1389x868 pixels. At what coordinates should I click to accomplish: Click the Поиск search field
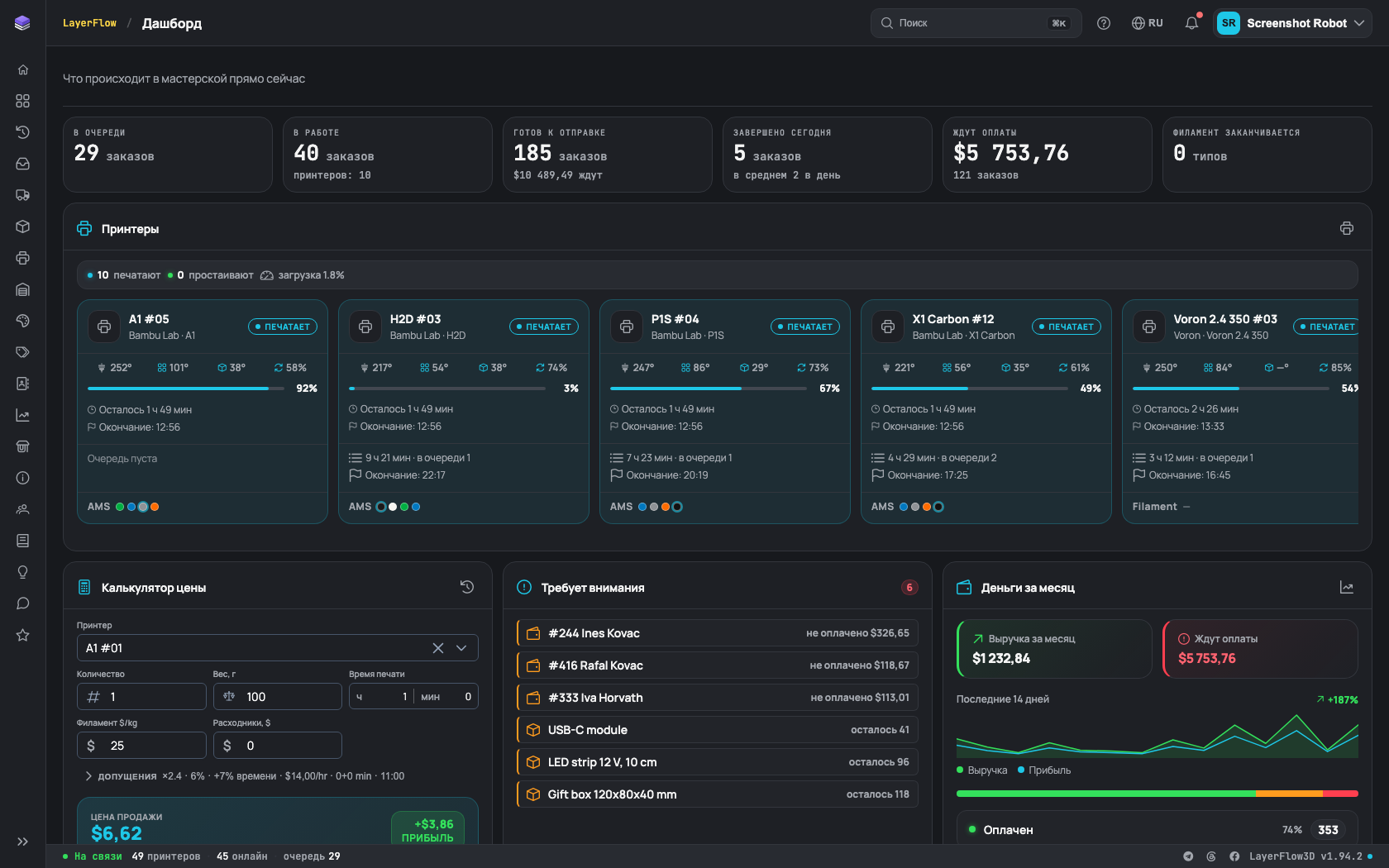[x=976, y=23]
